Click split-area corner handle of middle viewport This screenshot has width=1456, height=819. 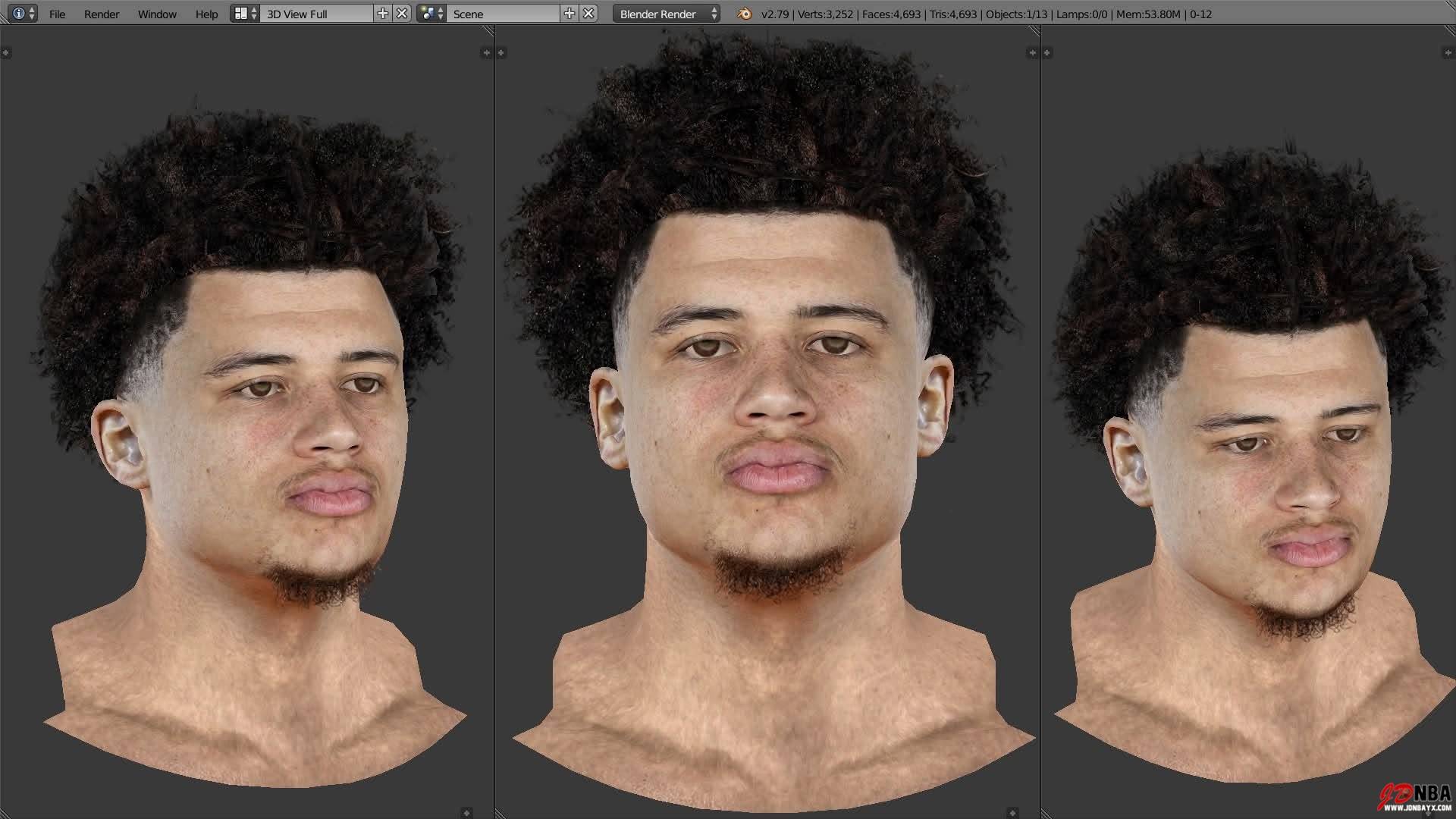[1034, 31]
